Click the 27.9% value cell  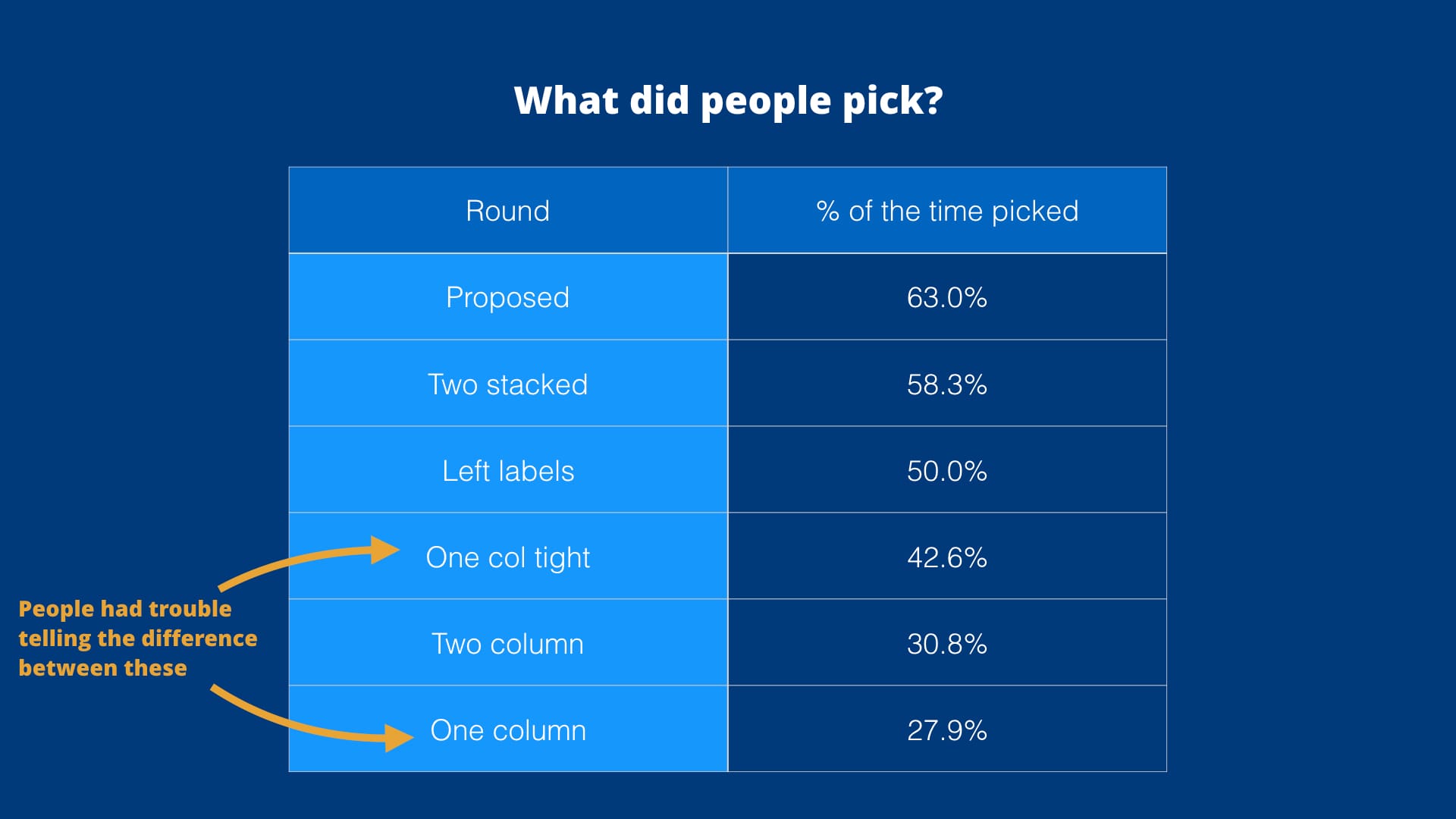946,730
